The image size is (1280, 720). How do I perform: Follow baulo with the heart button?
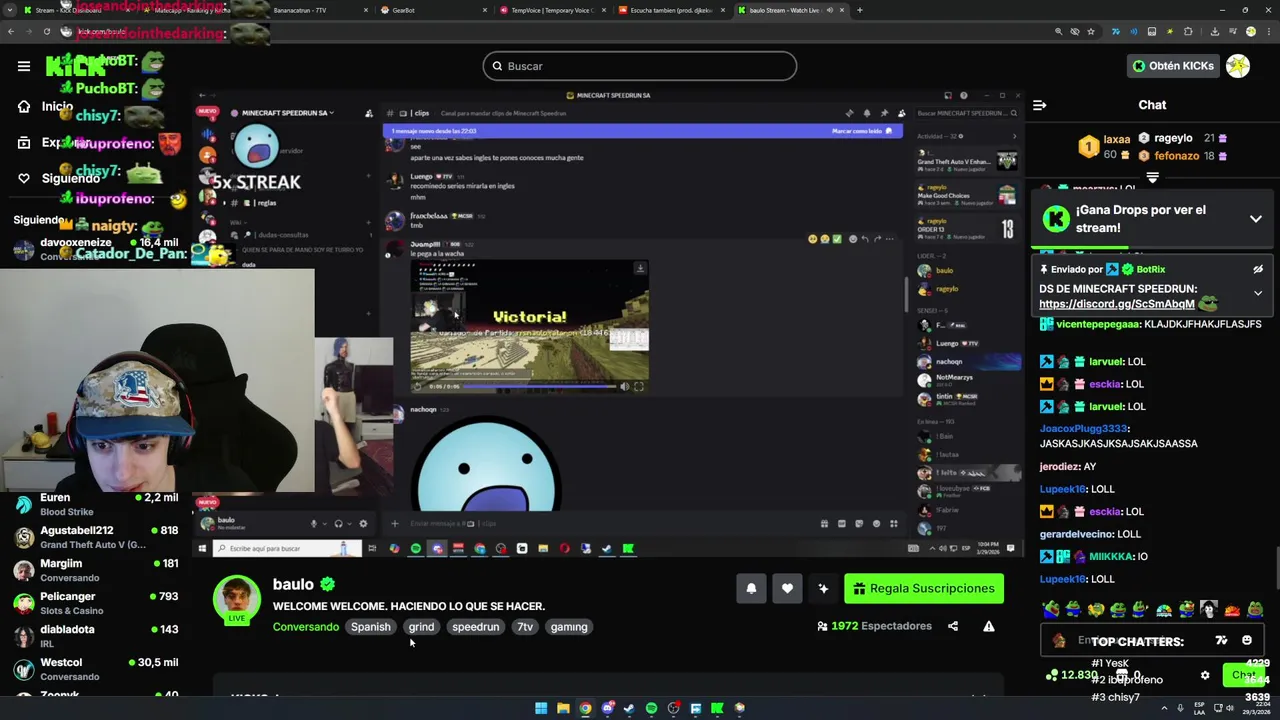pyautogui.click(x=787, y=588)
